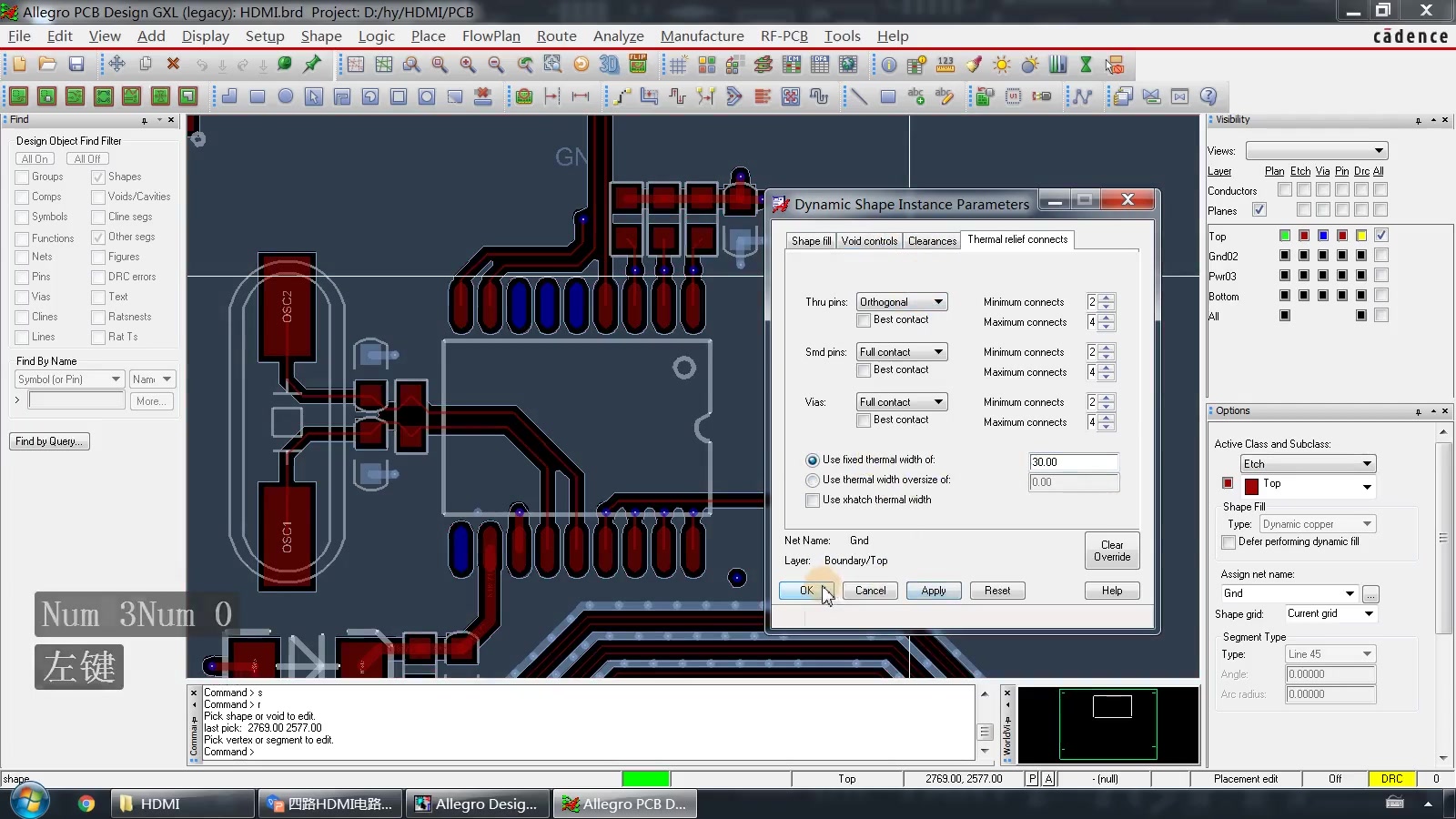Click the Add Line icon
This screenshot has width=1456, height=819.
(x=859, y=96)
